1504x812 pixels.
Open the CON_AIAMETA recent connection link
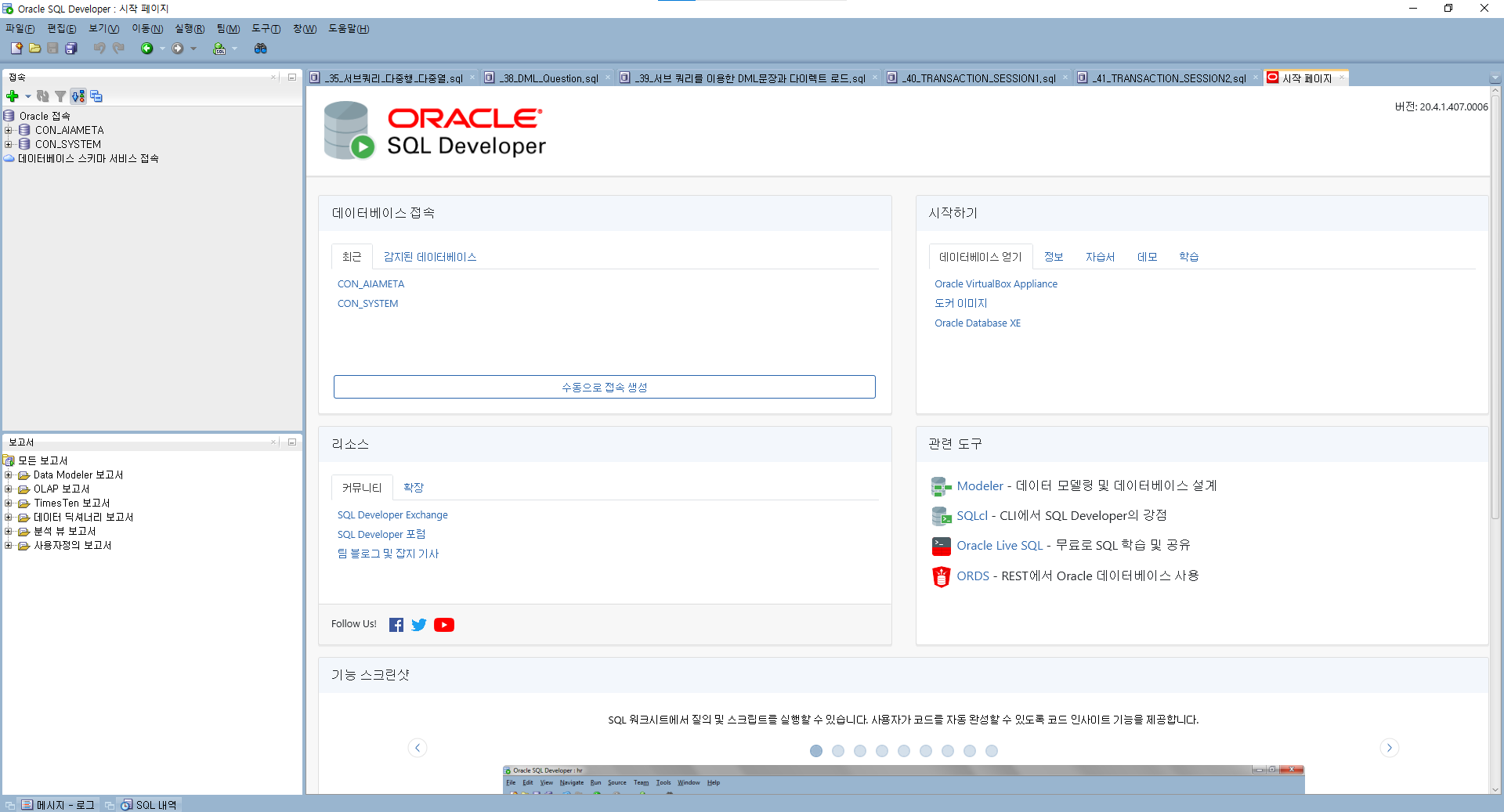371,284
